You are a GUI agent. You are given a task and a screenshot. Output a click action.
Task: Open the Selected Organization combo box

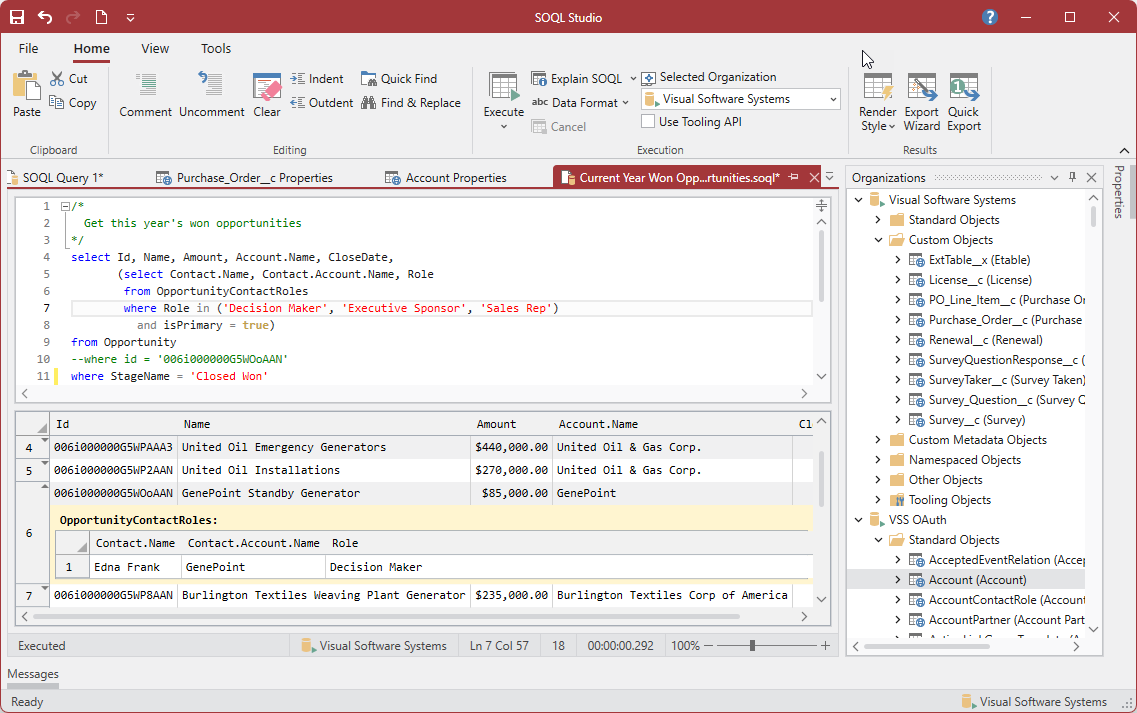(x=740, y=99)
